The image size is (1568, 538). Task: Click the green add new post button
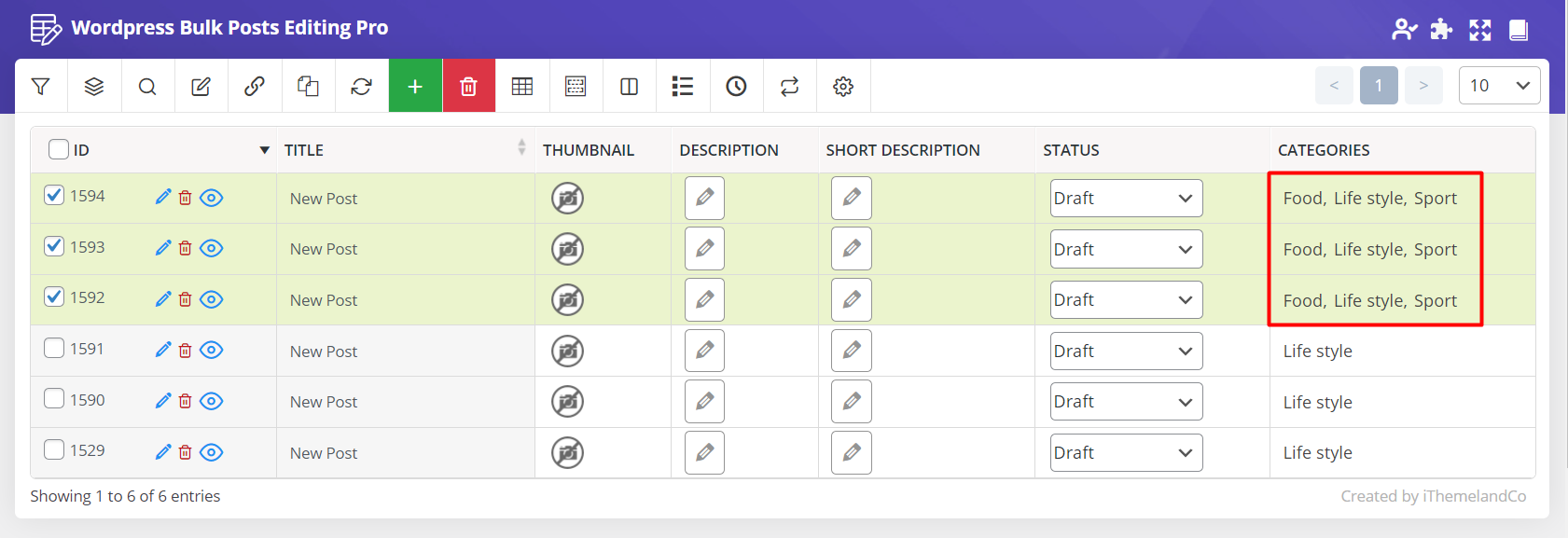[x=415, y=87]
